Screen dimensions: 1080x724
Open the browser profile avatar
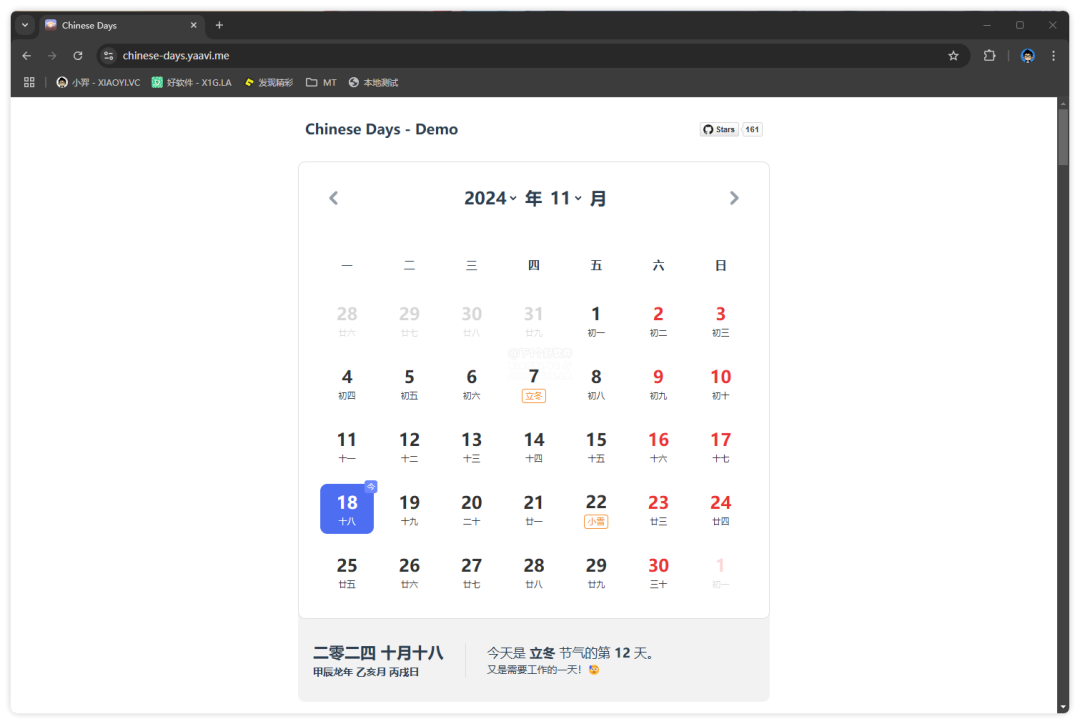click(1028, 56)
